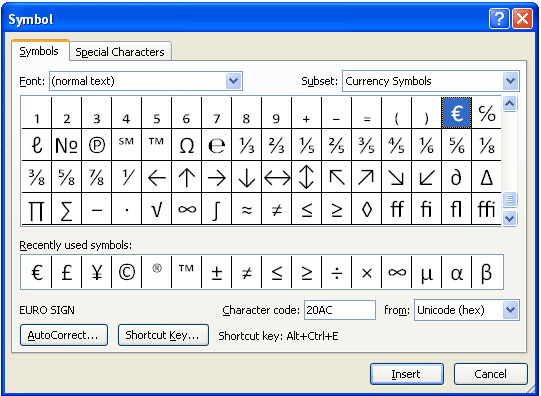Pick the copyright symbol from recently used
Viewport: 541px width, 396px height.
(127, 273)
